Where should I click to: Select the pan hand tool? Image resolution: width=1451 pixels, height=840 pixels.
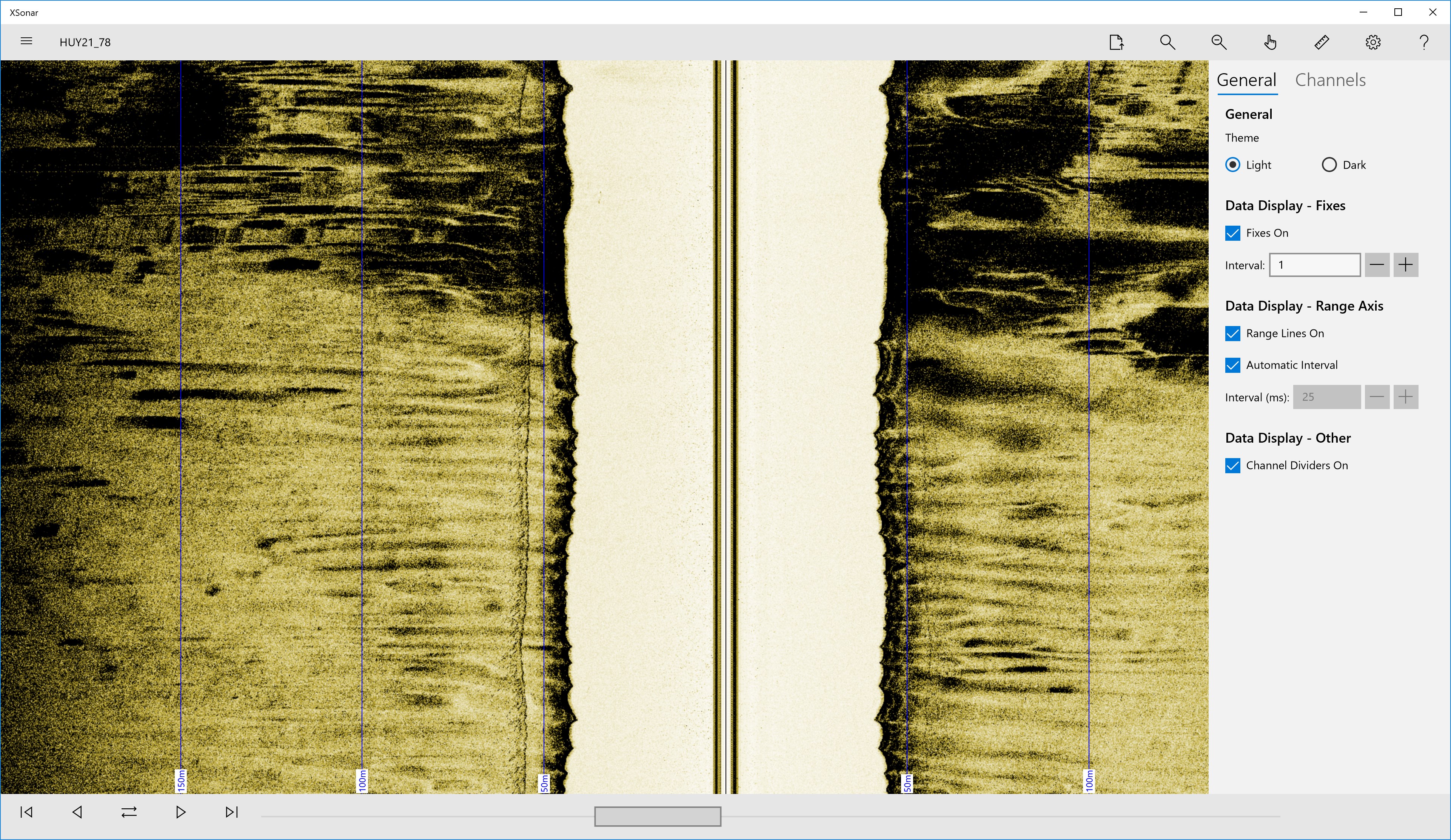pyautogui.click(x=1270, y=42)
